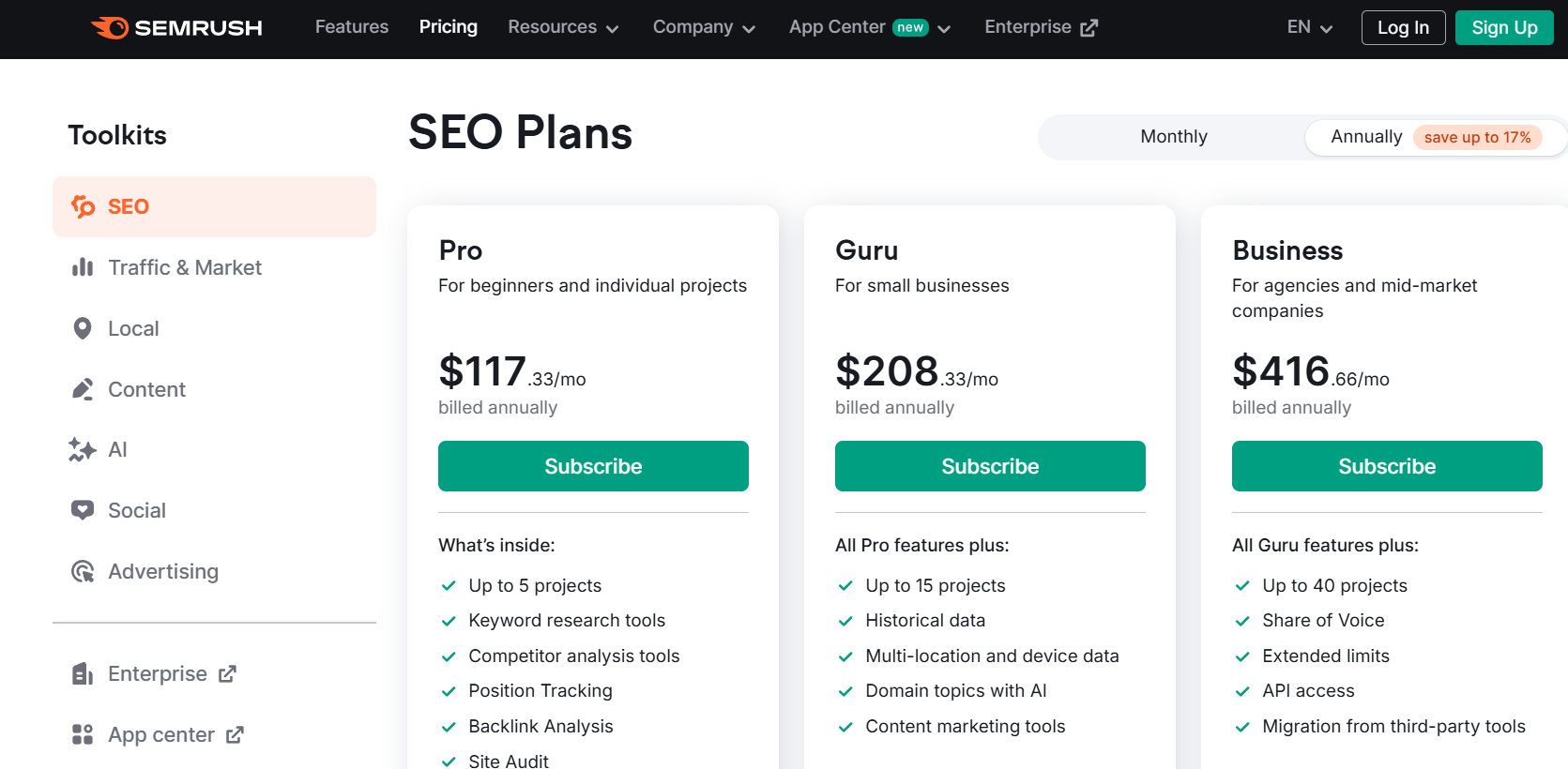The image size is (1568, 769).
Task: Choose the Local map pin icon
Action: point(83,328)
